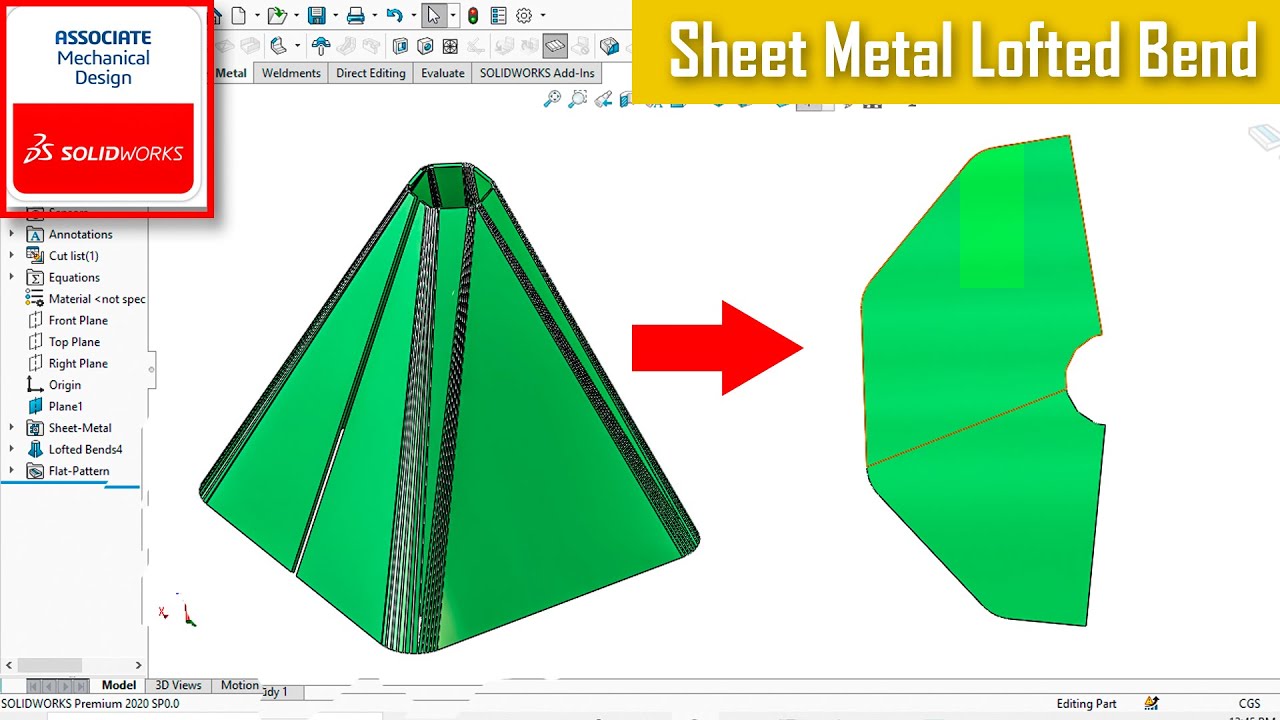Click Zoom to Area magnifier icon
Image resolution: width=1280 pixels, height=720 pixels.
click(577, 99)
